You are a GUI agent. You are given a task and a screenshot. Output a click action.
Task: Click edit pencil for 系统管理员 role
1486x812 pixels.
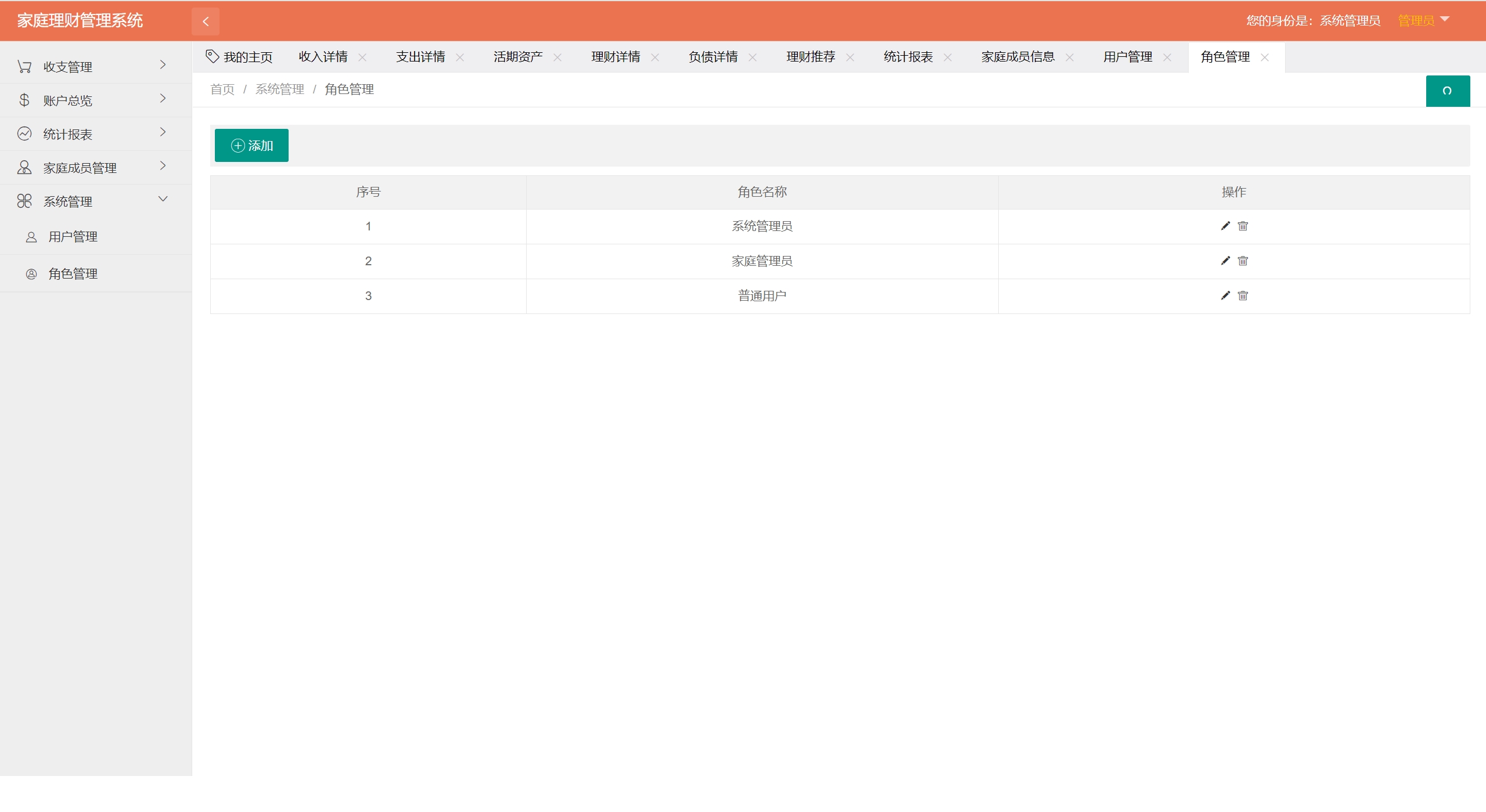1225,226
